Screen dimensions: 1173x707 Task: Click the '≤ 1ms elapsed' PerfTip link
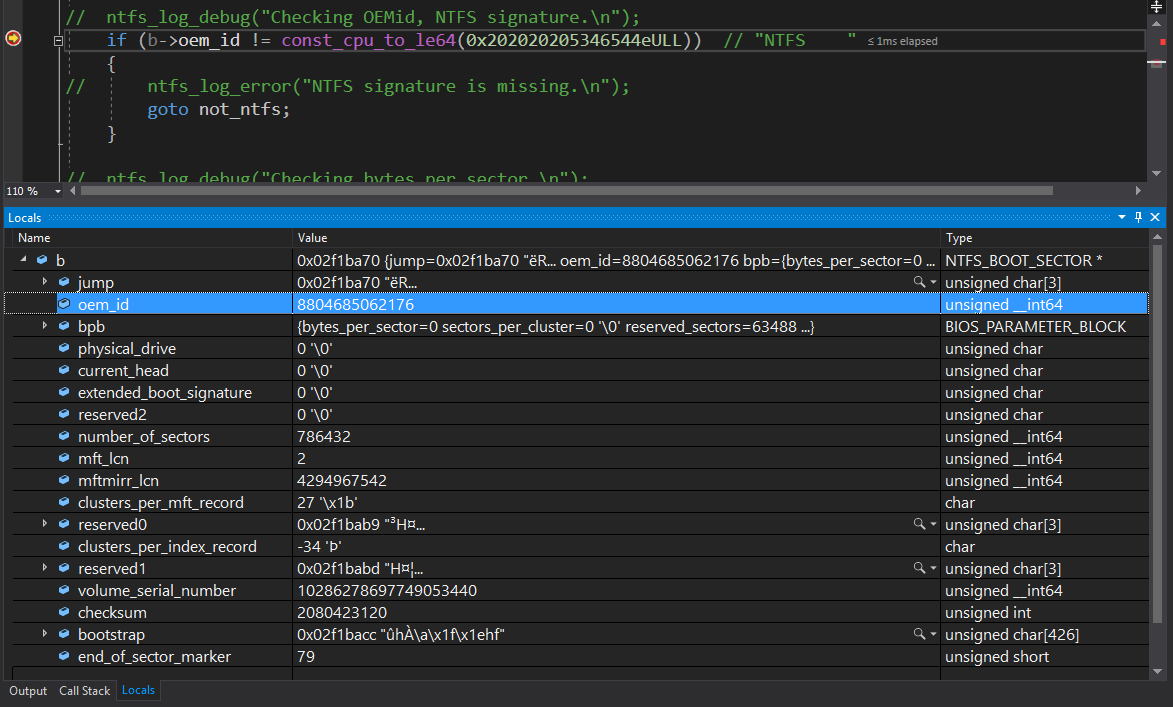tap(902, 41)
